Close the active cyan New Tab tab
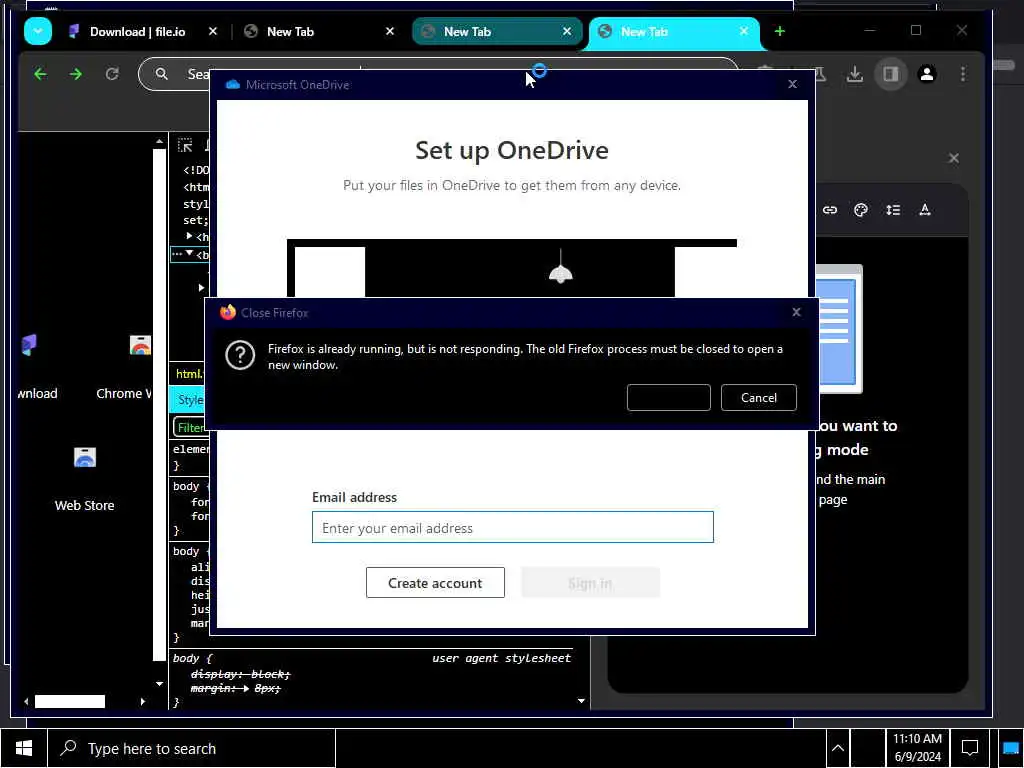 coord(744,31)
